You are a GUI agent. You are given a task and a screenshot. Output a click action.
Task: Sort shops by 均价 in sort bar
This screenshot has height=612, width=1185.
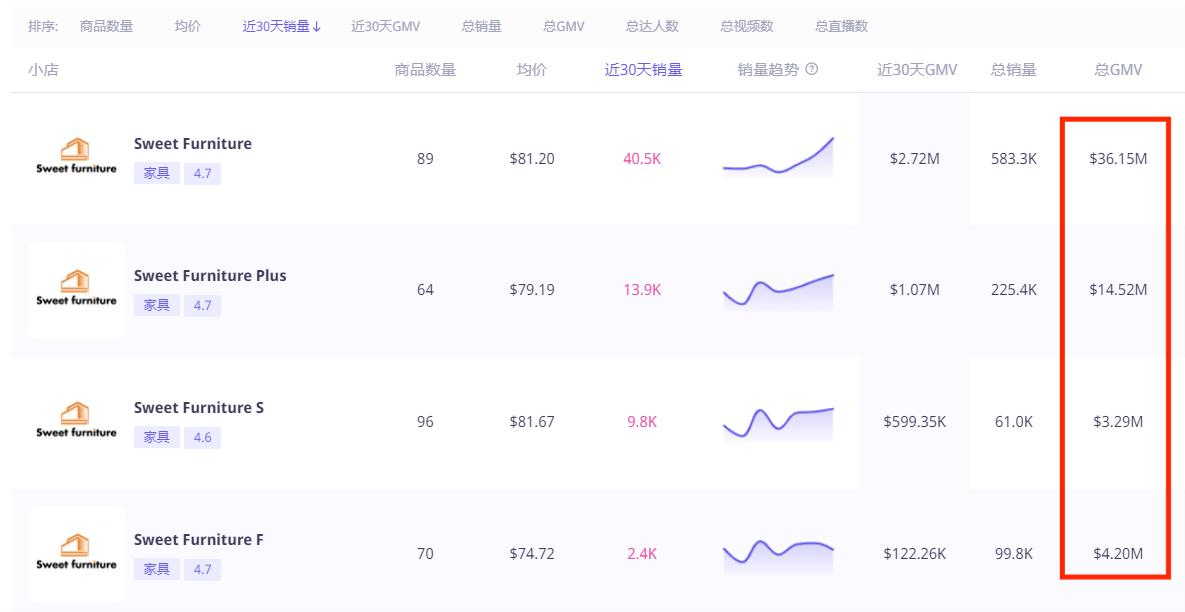pyautogui.click(x=188, y=26)
